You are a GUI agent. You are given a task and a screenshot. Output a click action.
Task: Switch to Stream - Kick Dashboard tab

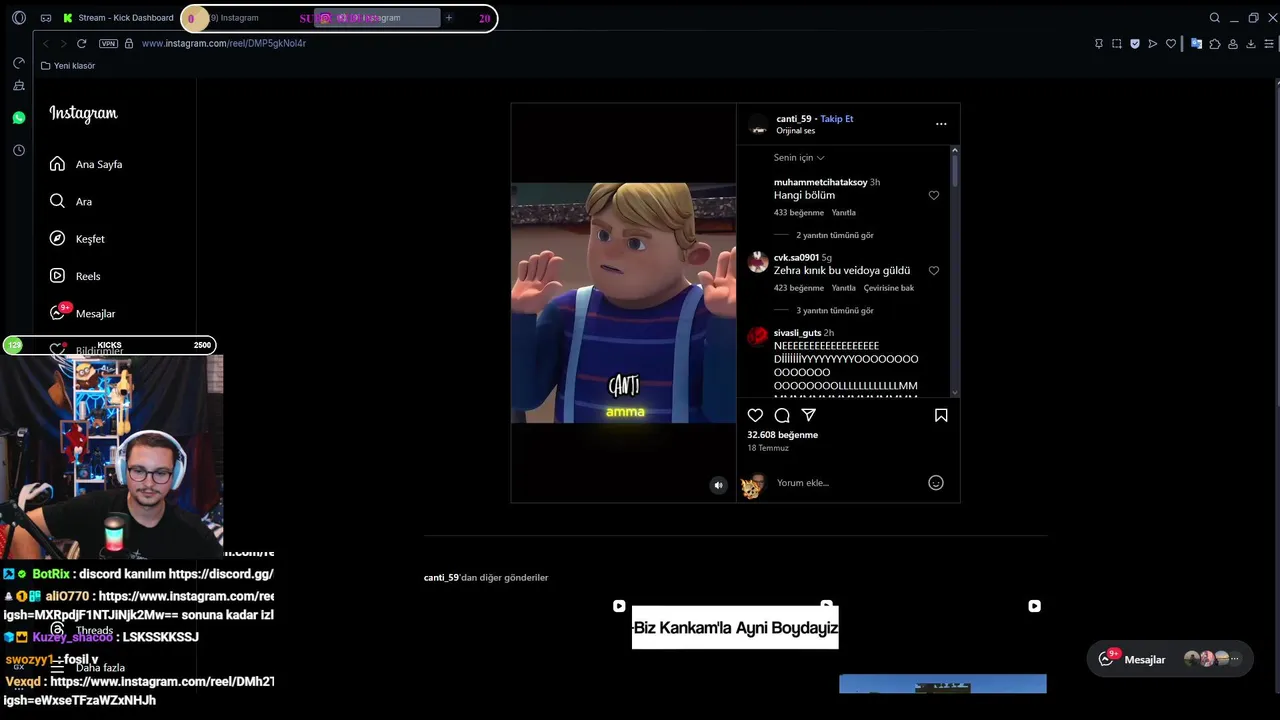point(118,18)
